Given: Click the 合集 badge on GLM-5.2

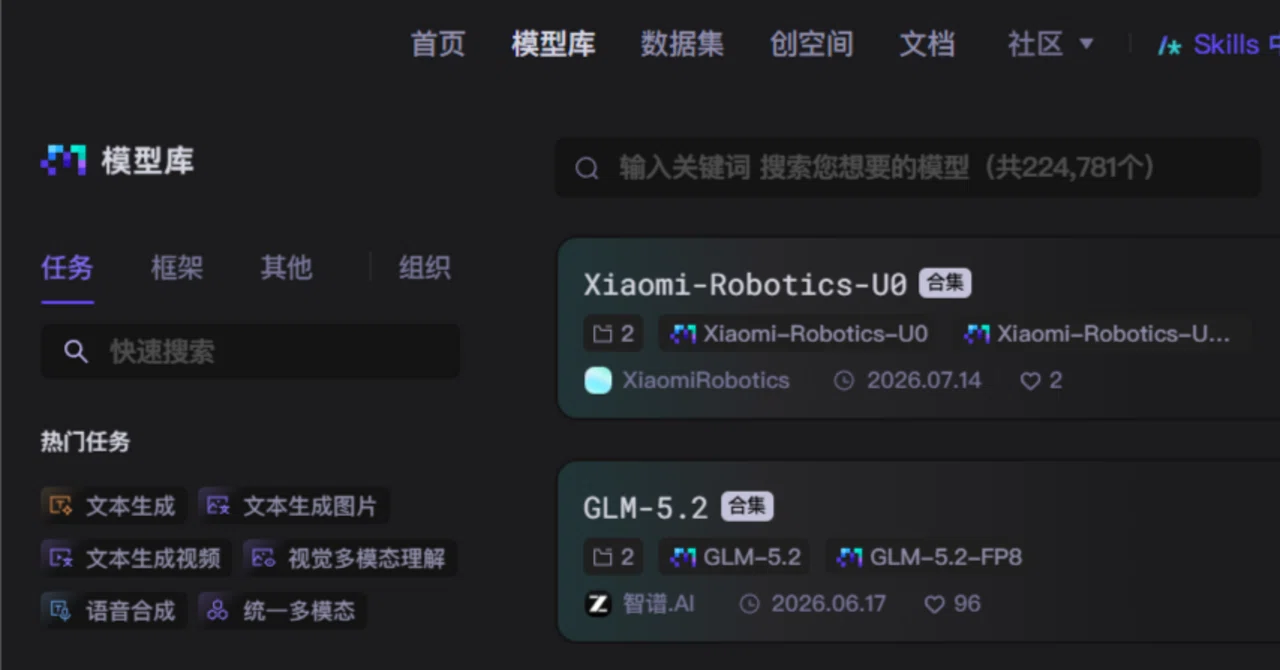Looking at the screenshot, I should [747, 506].
